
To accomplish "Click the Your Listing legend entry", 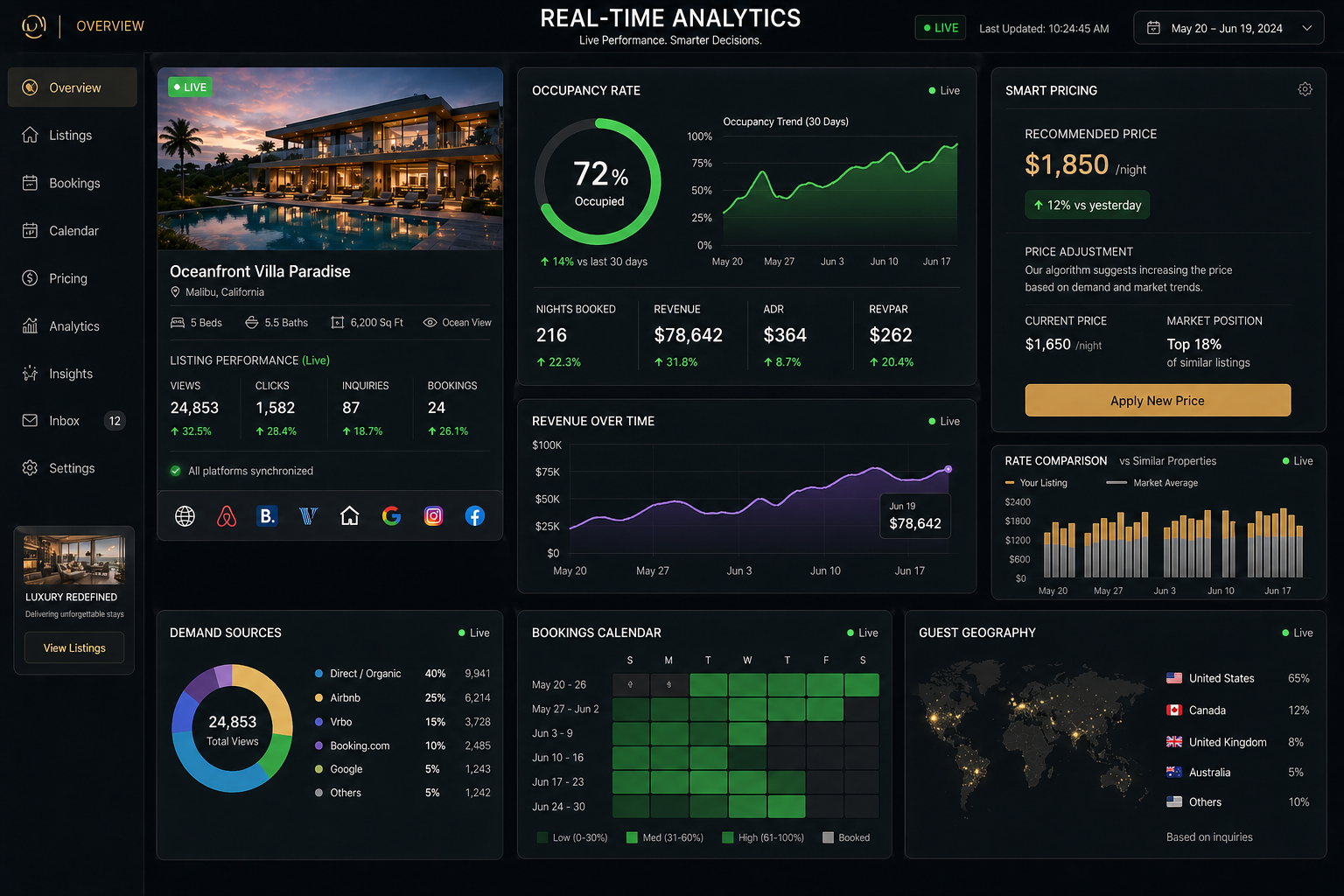I will point(1036,483).
